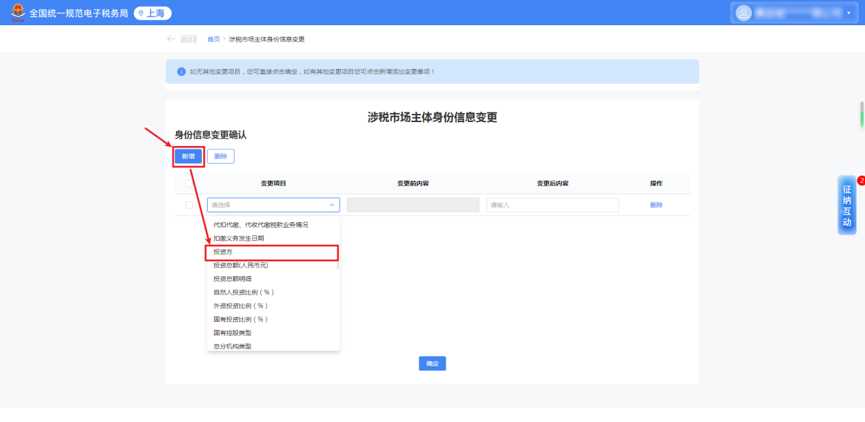Tick the checkbox of the first table row
The image size is (865, 422).
click(189, 205)
